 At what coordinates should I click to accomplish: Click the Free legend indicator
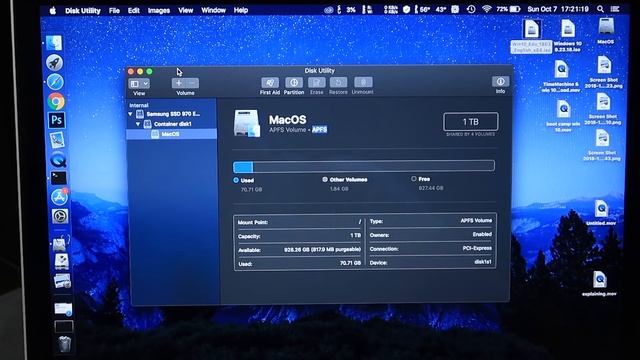(414, 179)
